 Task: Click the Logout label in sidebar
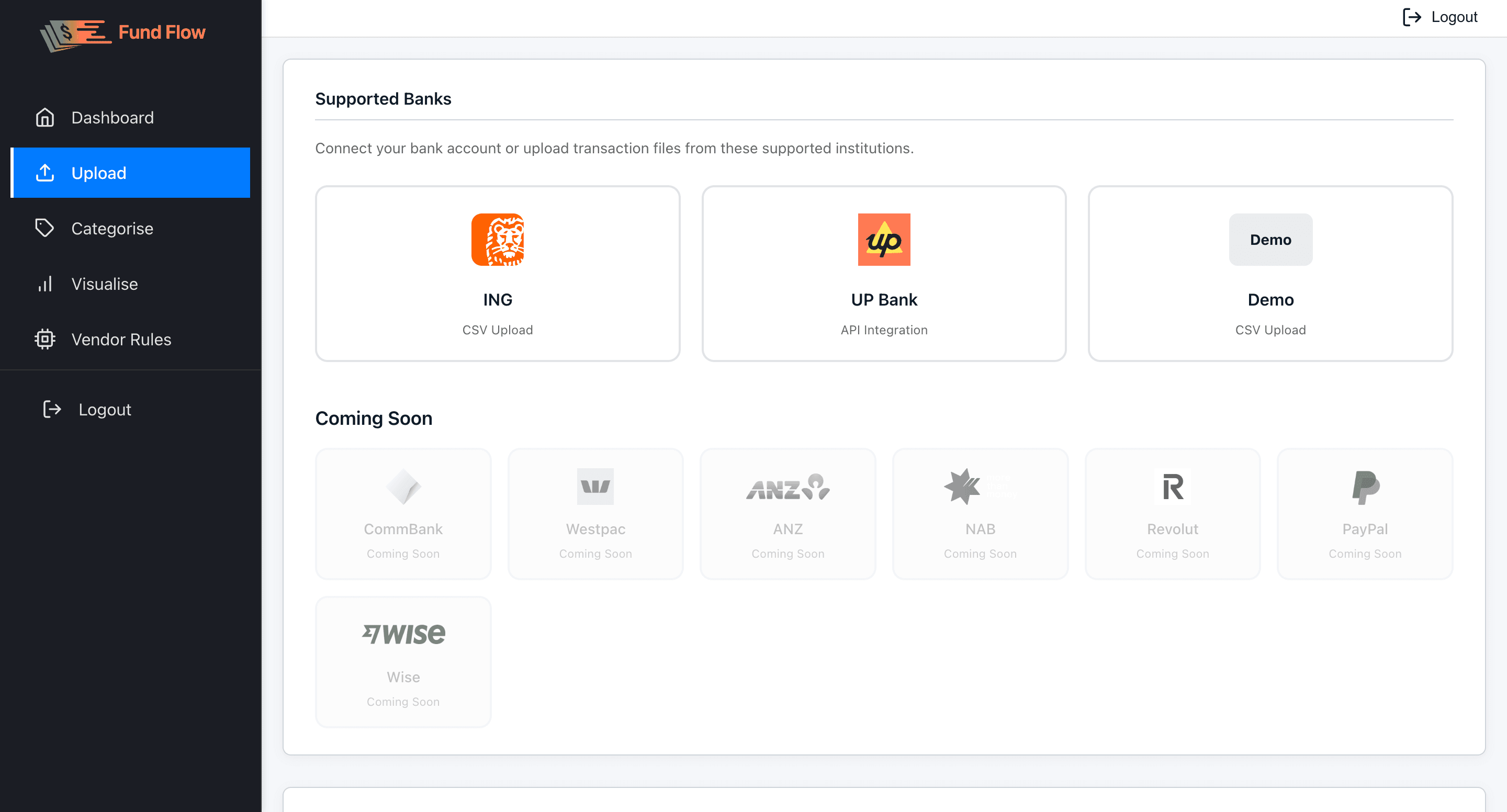105,410
